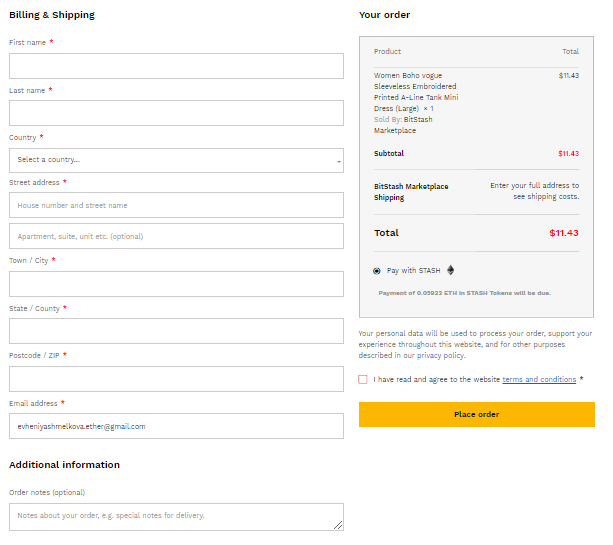Select the Town / City input field
The image size is (613, 545).
pos(176,284)
